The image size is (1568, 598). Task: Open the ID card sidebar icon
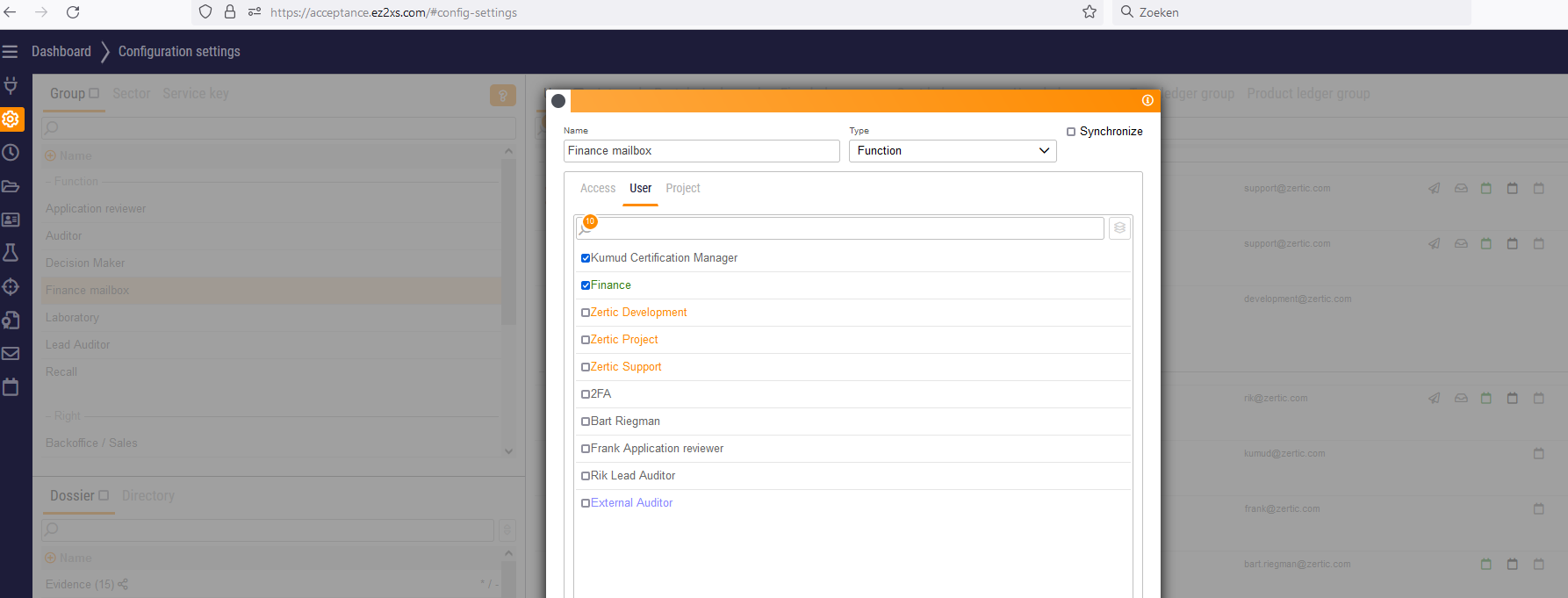[x=11, y=220]
